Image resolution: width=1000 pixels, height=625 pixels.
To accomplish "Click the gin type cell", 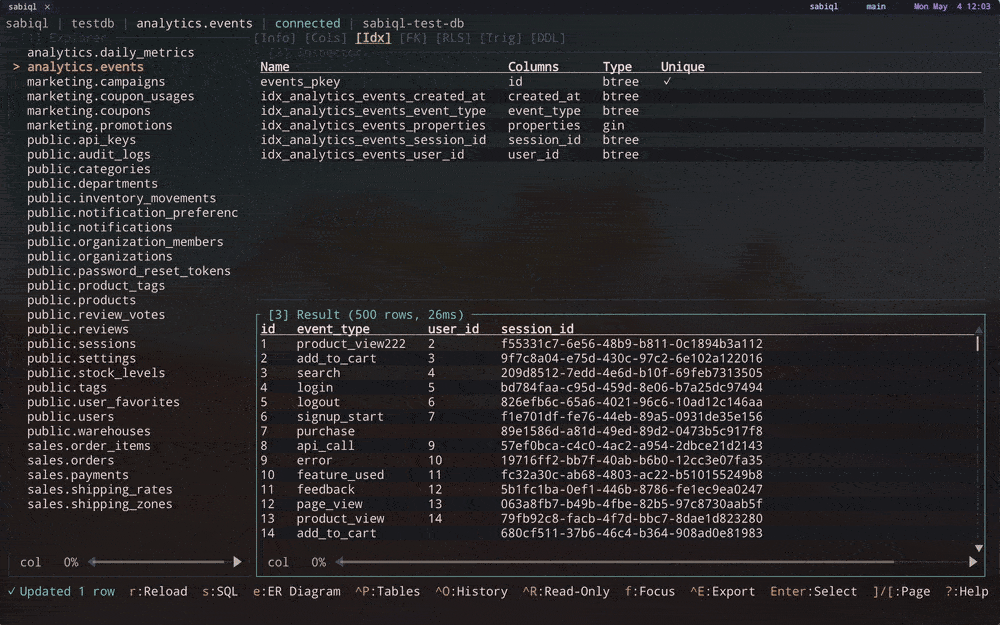I will pos(614,125).
